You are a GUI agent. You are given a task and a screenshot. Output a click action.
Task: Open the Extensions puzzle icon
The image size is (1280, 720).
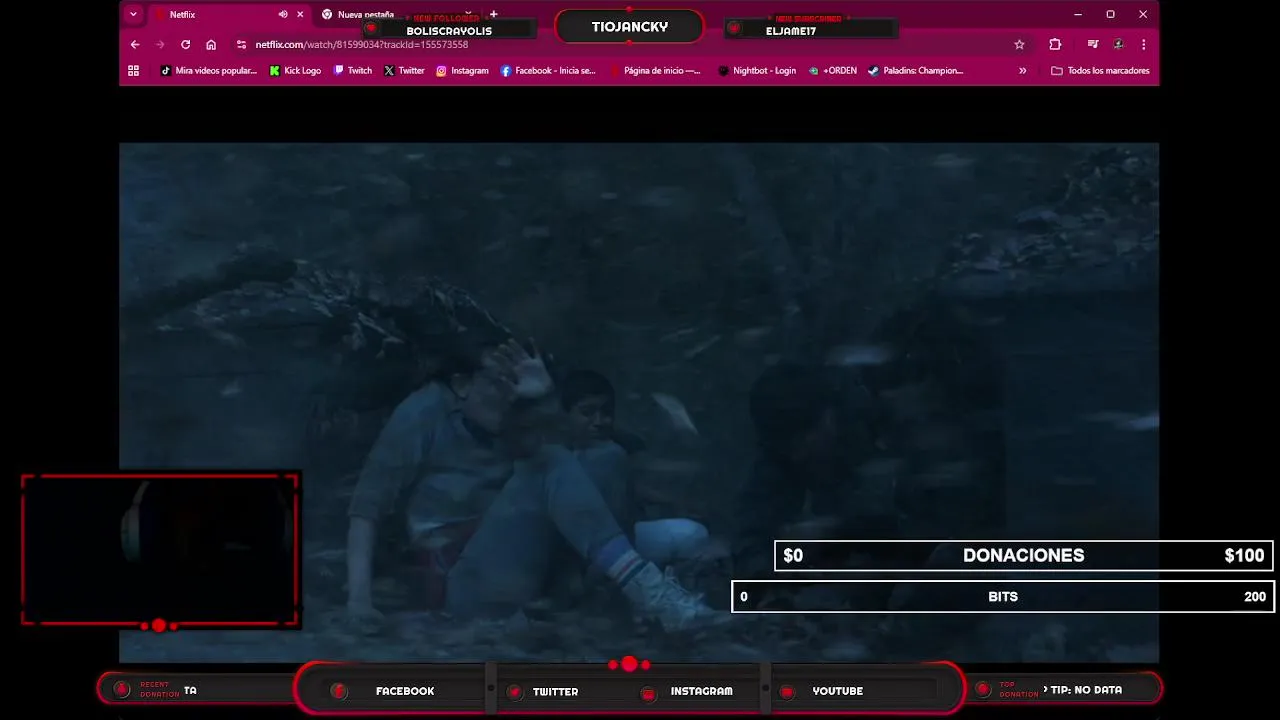pos(1055,44)
